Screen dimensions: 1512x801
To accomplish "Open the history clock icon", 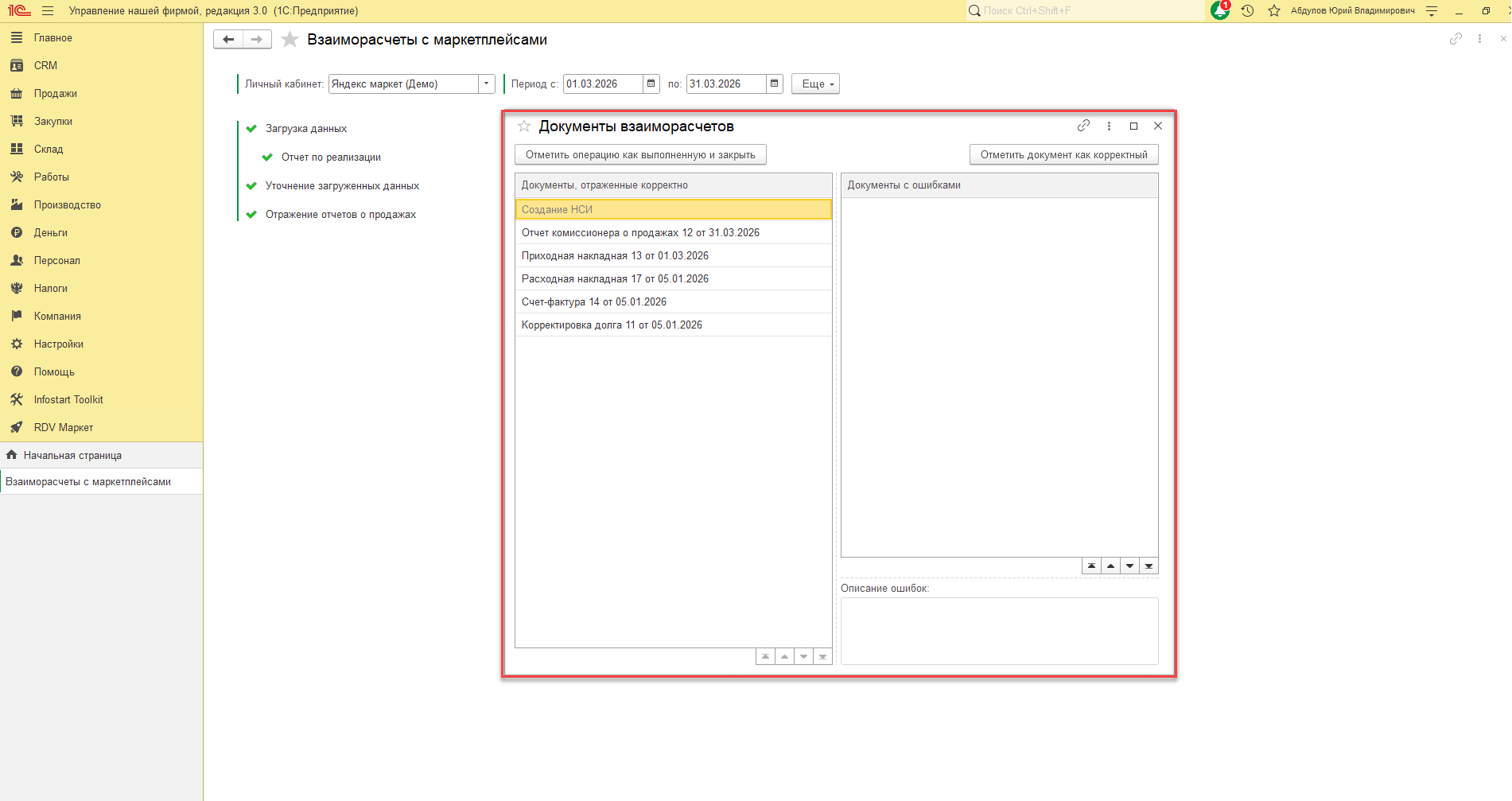I will coord(1247,11).
